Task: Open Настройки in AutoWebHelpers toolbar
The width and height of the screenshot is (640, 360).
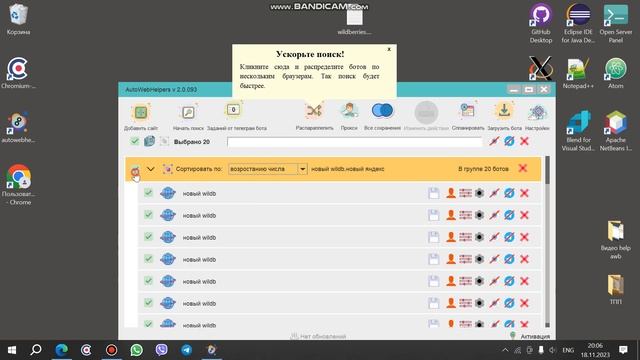Action: pos(537,112)
